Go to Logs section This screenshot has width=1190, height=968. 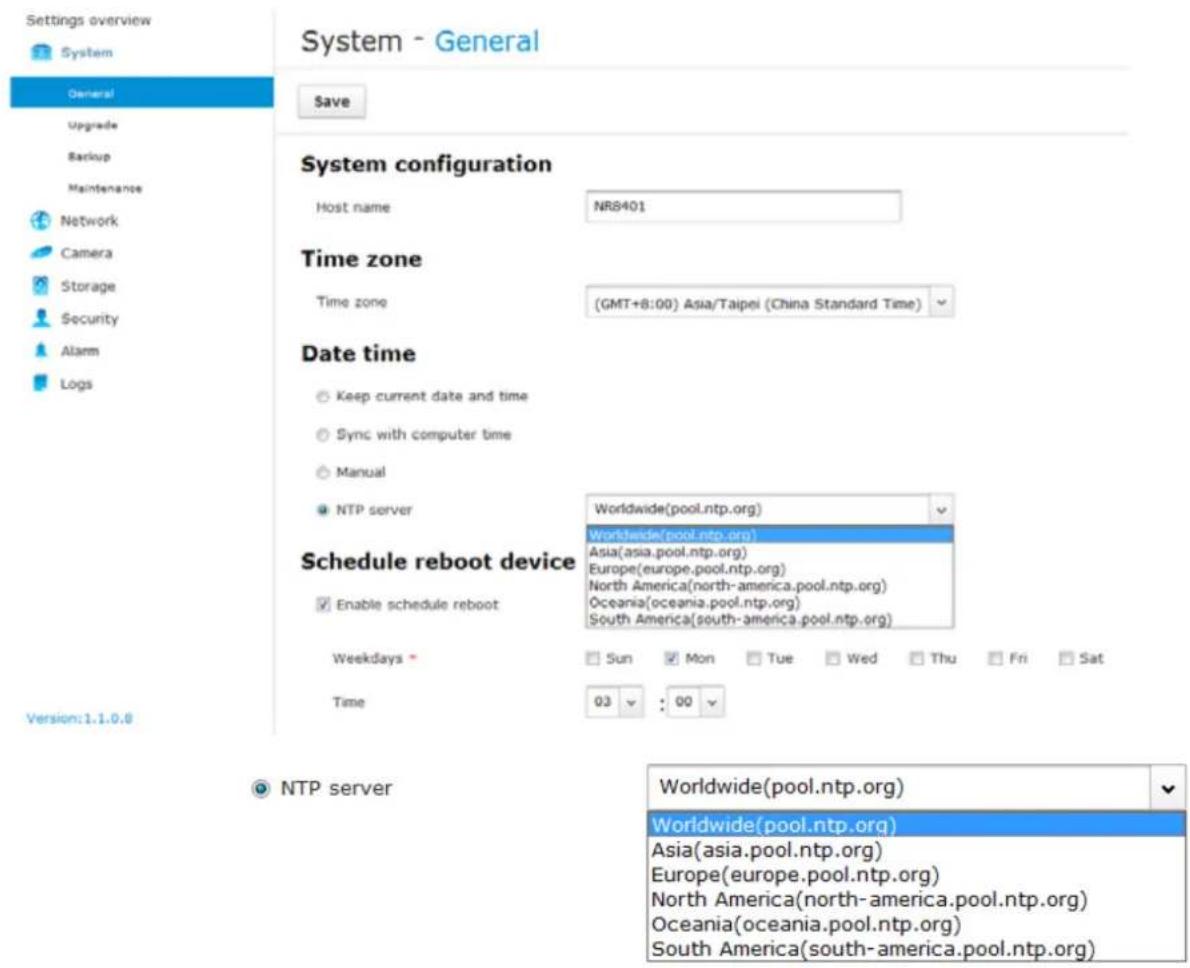(76, 384)
